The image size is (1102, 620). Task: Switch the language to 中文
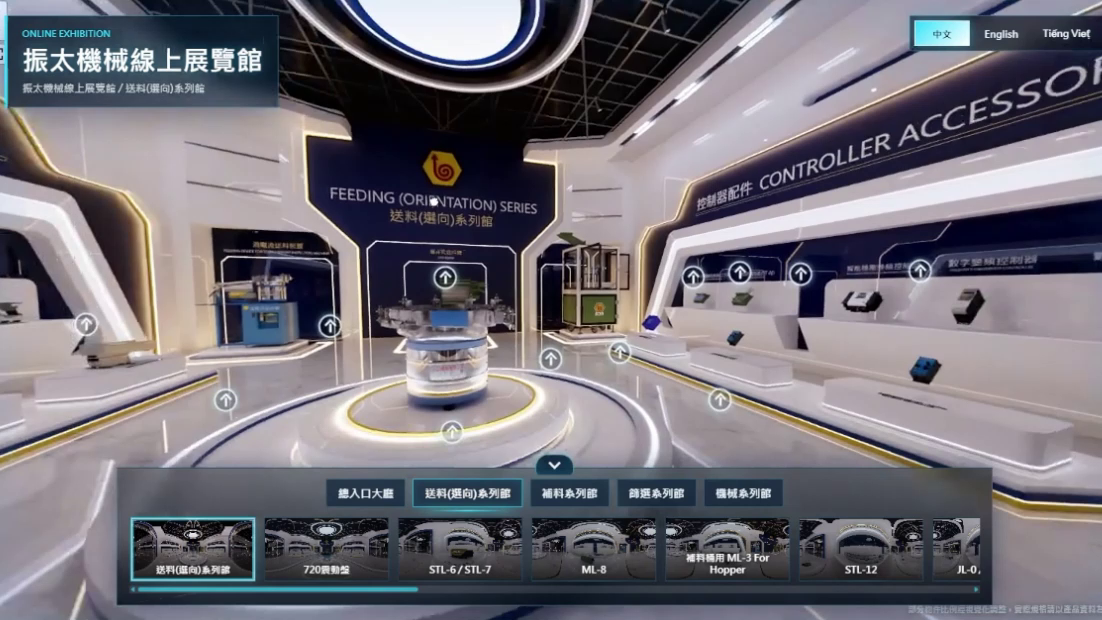942,34
